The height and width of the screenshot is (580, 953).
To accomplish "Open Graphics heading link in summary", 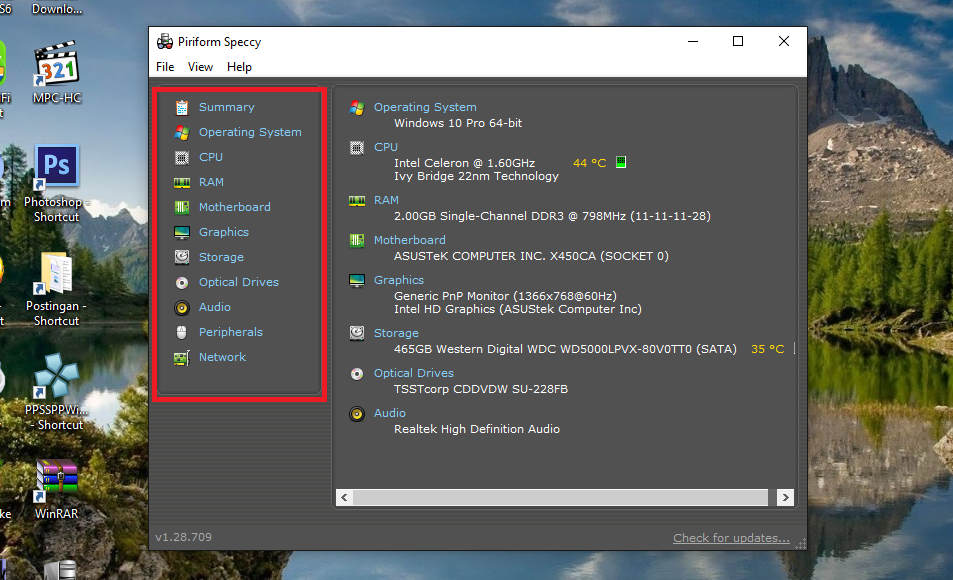I will click(x=399, y=280).
